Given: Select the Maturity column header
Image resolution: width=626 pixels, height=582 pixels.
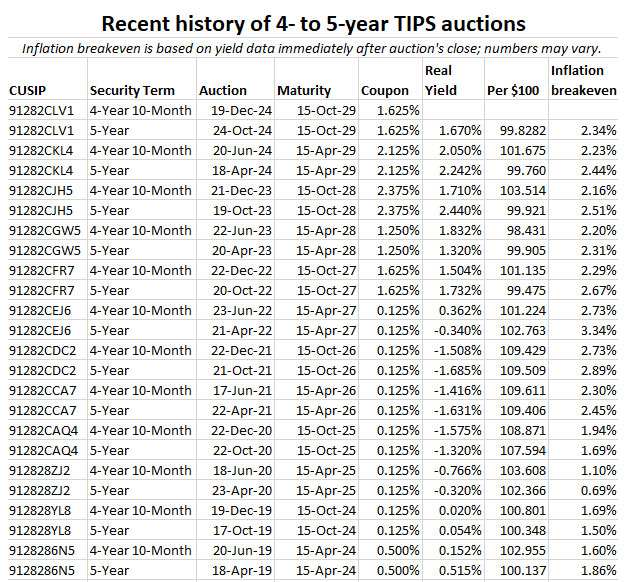Looking at the screenshot, I should (x=304, y=90).
